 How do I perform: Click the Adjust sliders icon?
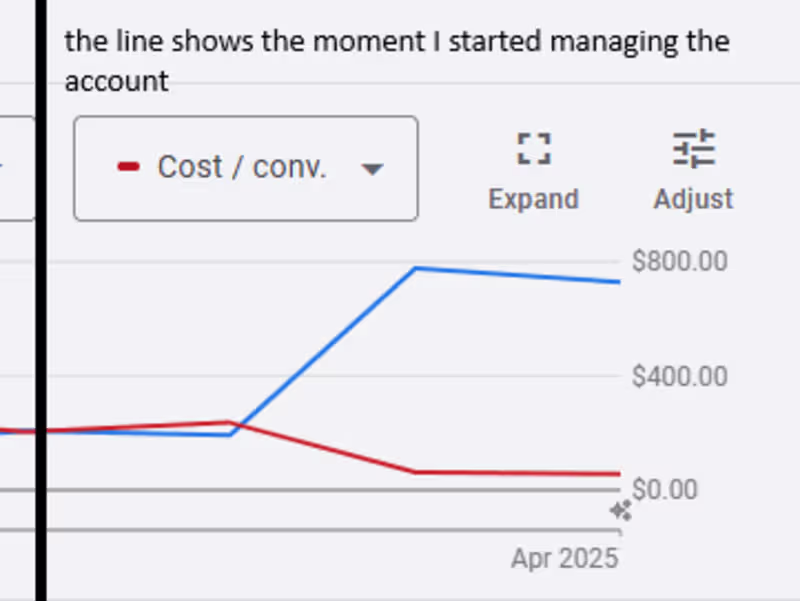coord(693,150)
